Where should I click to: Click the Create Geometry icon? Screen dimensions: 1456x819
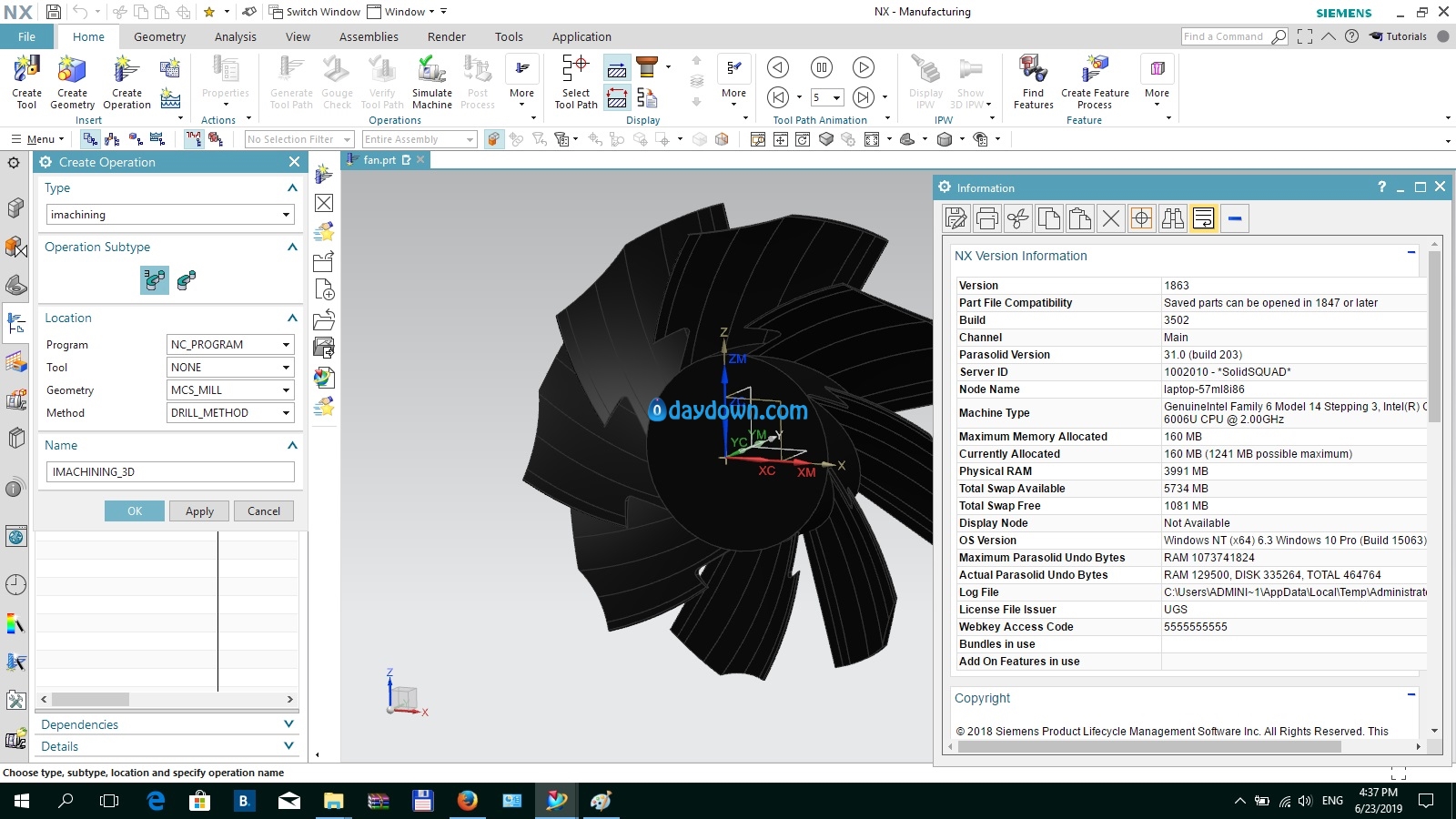point(72,71)
